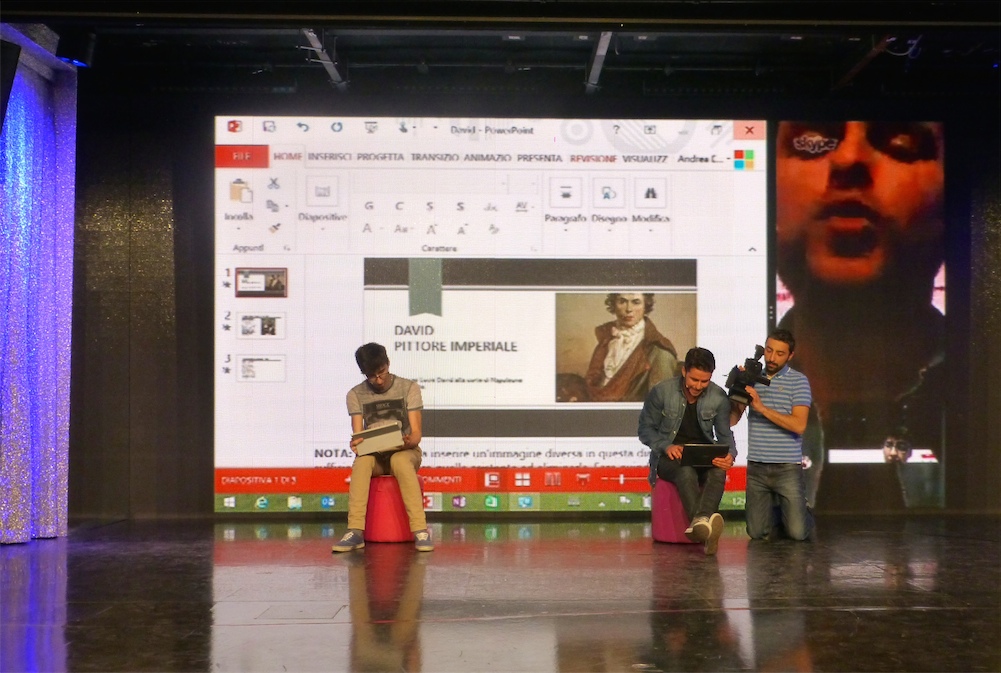This screenshot has height=673, width=1001.
Task: Open the TRANSIZIONI tab
Action: 434,157
